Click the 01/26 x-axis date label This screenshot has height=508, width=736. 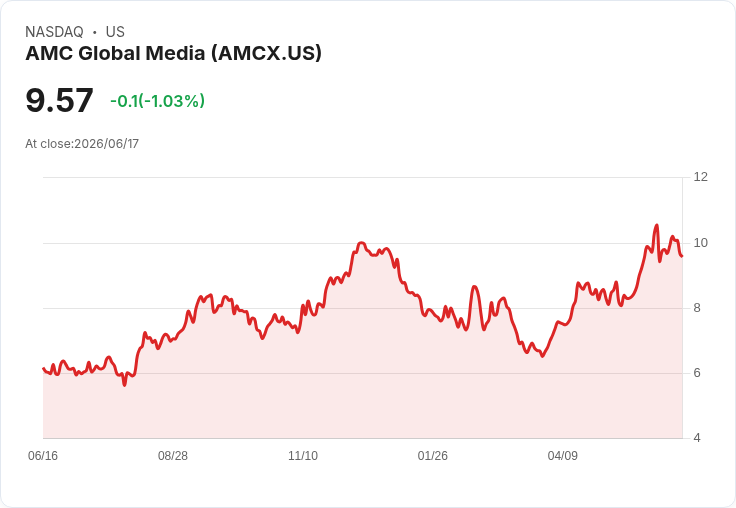tap(432, 455)
